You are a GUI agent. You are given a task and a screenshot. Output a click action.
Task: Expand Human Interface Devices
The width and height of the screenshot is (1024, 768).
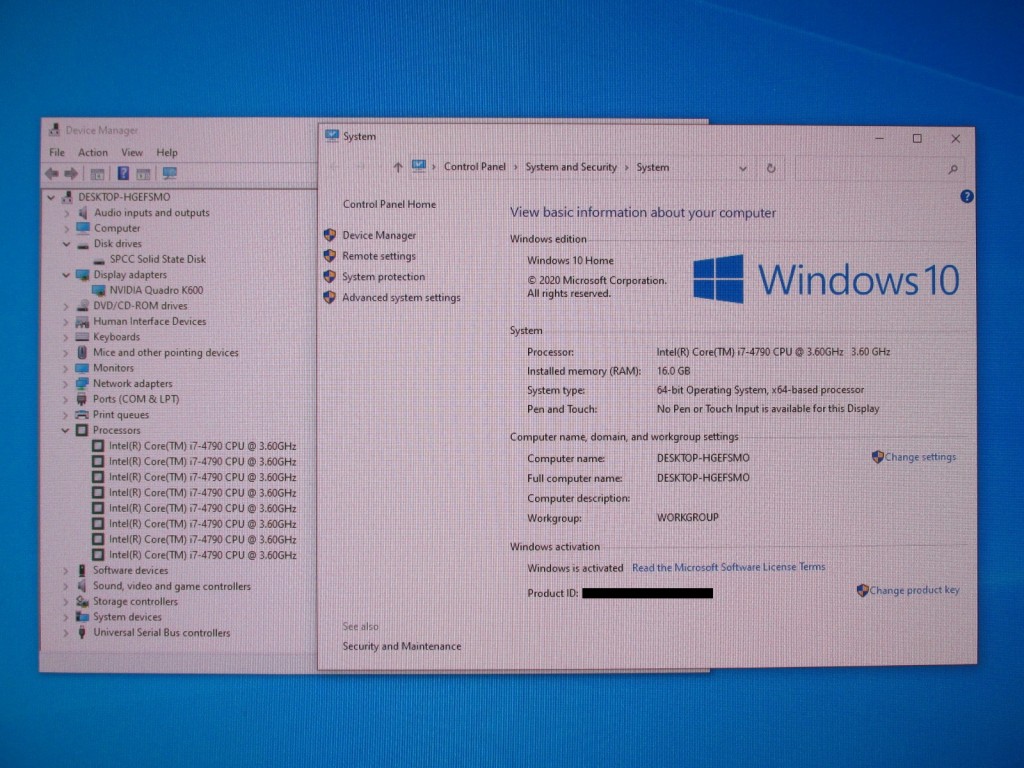click(66, 321)
